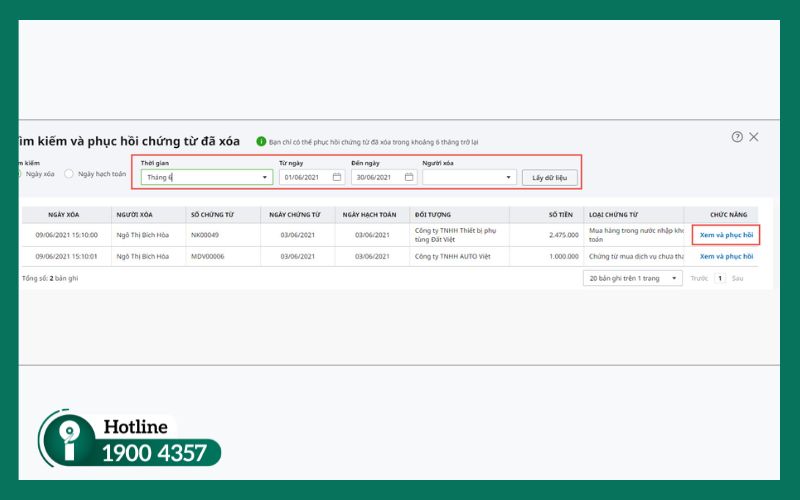The height and width of the screenshot is (500, 800).
Task: Click the Lấy dữ liệu button
Action: click(x=549, y=177)
